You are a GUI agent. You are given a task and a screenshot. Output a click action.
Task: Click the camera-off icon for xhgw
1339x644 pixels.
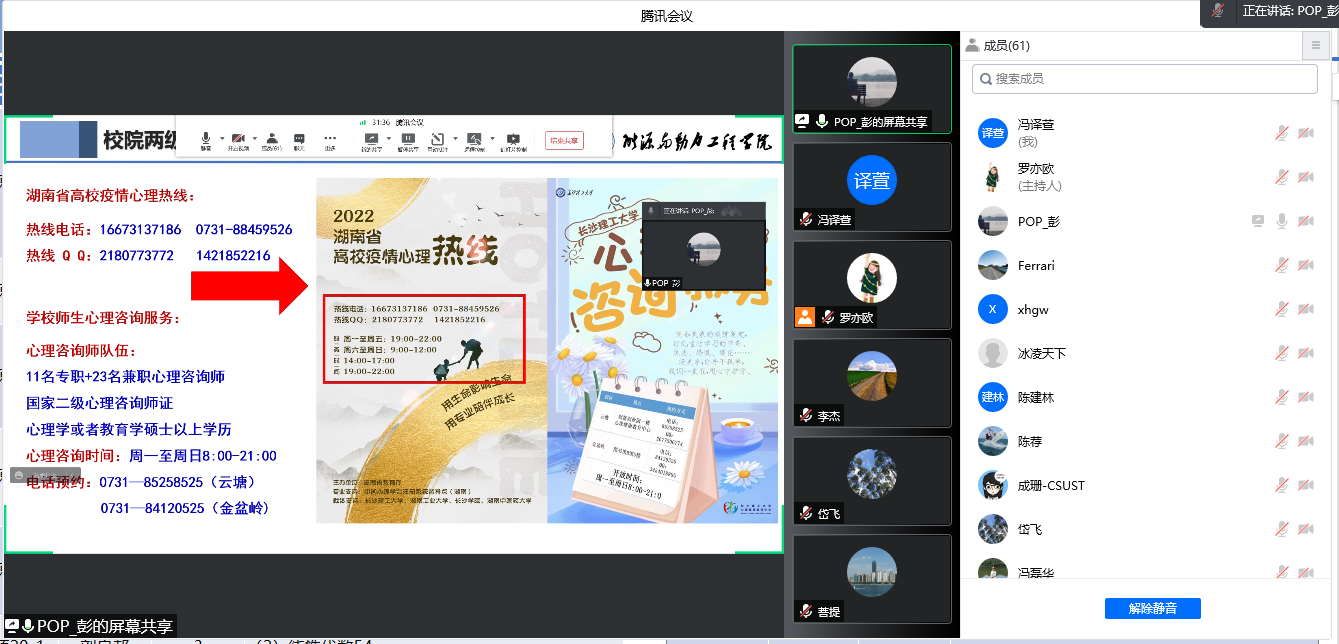click(x=1305, y=309)
